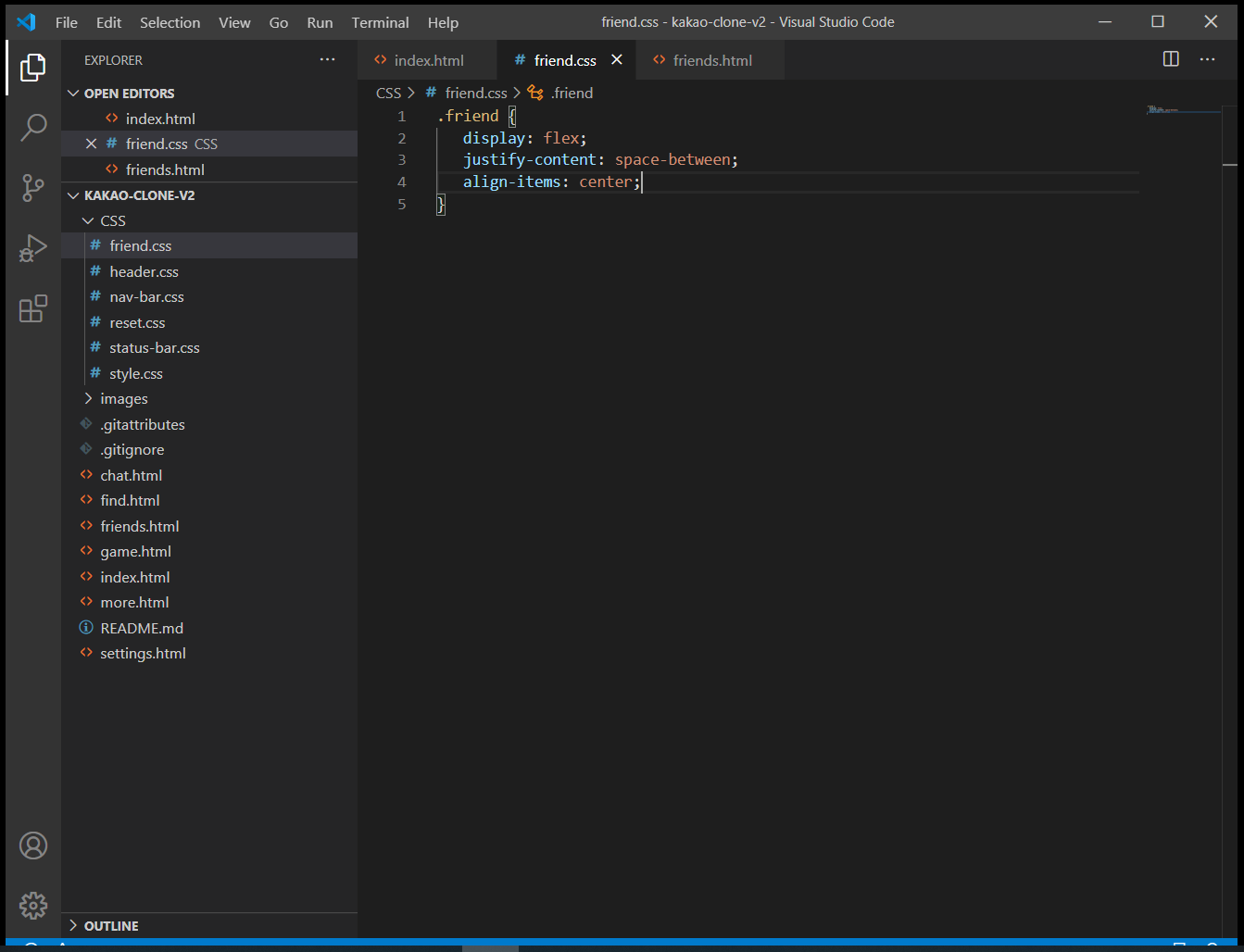Select the friend.css editor tab
Viewport: 1244px width, 952px height.
[x=565, y=60]
